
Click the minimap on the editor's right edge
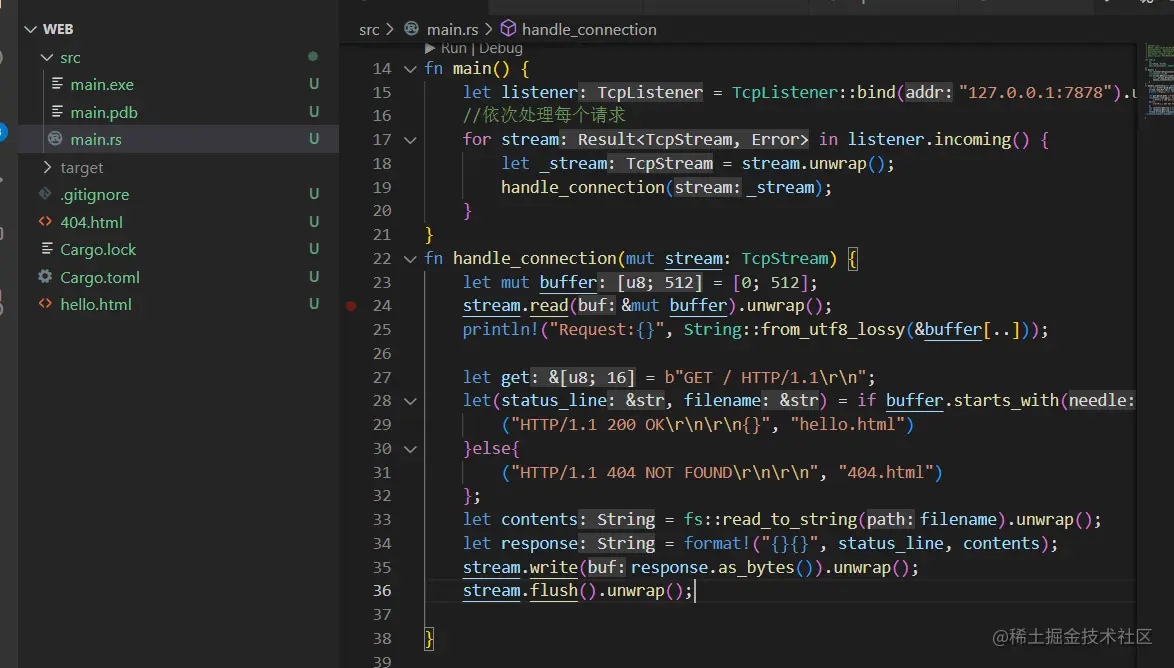(1159, 81)
